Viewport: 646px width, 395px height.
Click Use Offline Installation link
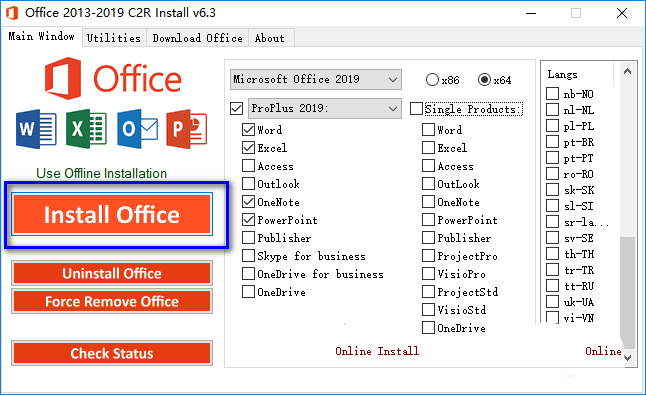click(101, 173)
